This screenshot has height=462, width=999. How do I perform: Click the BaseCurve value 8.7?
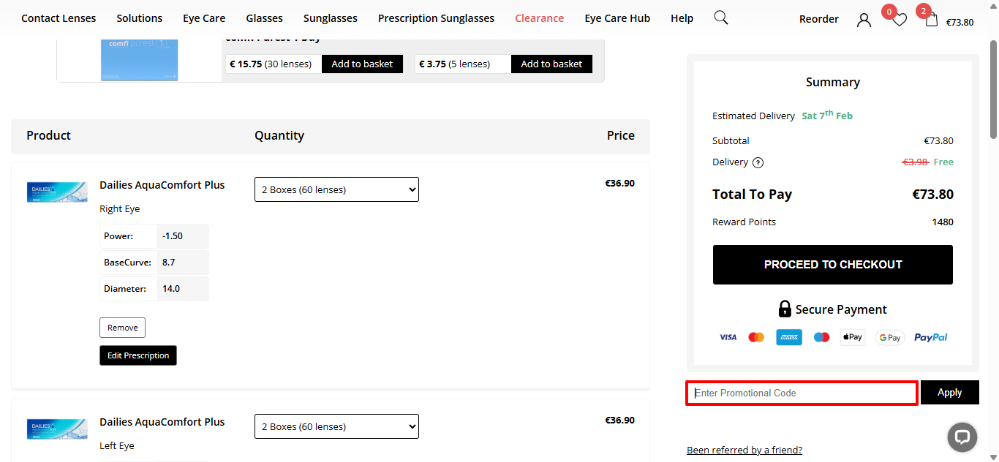pyautogui.click(x=168, y=262)
